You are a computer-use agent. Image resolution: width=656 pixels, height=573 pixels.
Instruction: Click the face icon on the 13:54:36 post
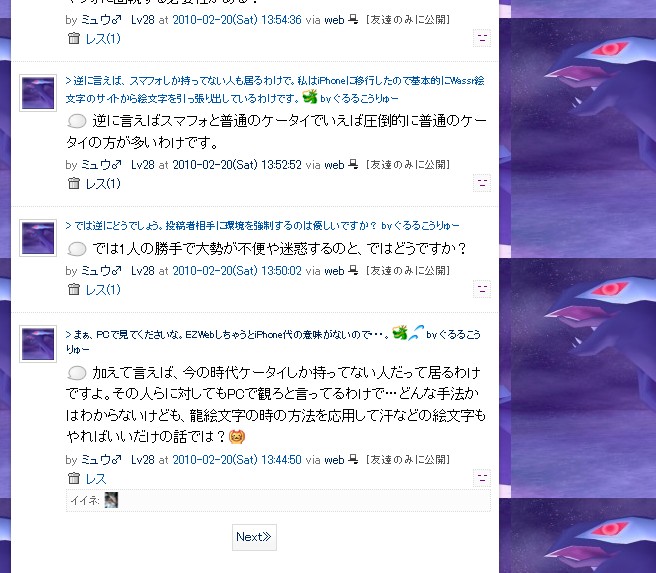(482, 38)
